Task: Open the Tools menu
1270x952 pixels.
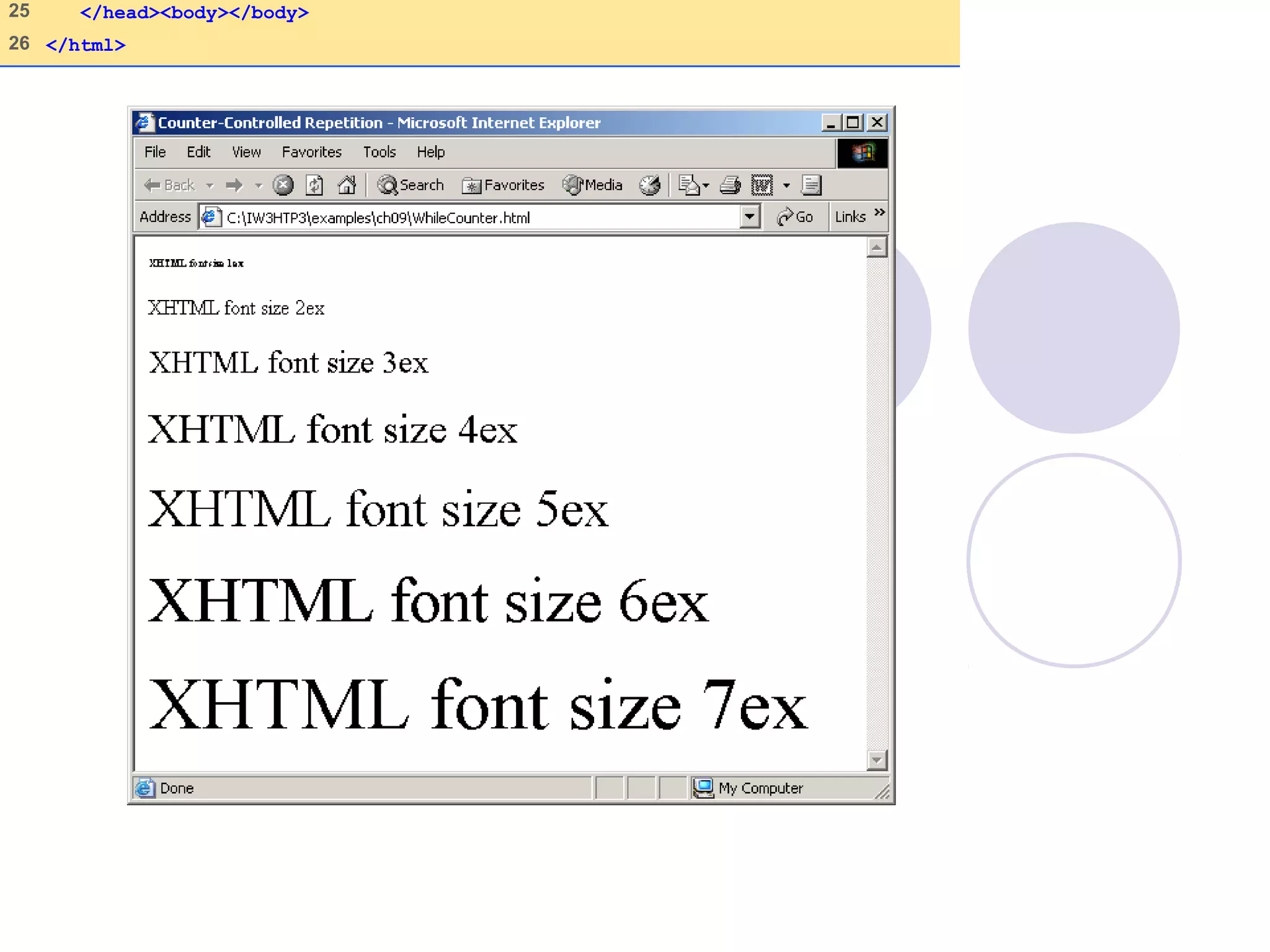Action: tap(379, 152)
